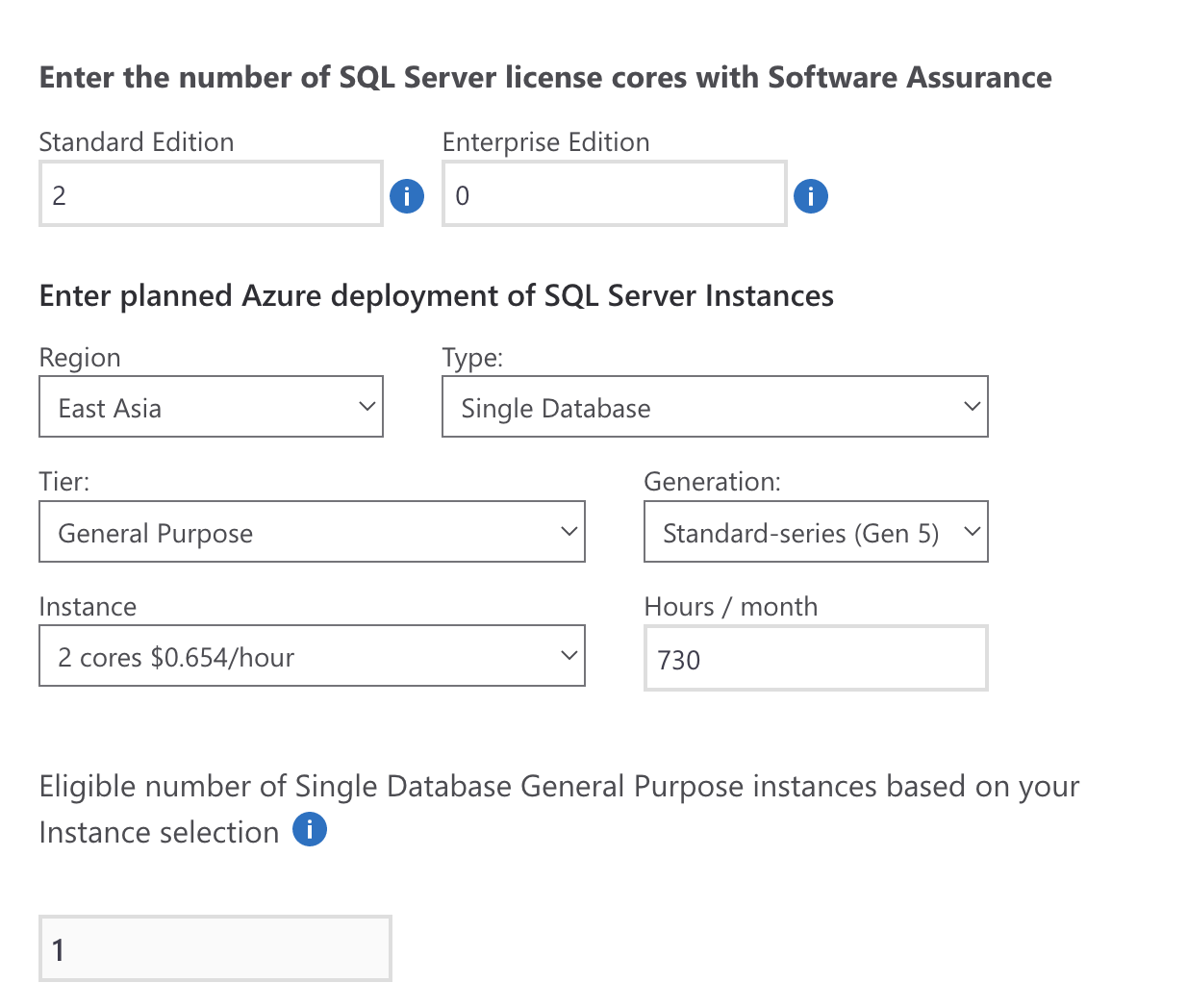1188x1008 pixels.
Task: Focus the Standard Edition cores field
Action: coord(211,193)
